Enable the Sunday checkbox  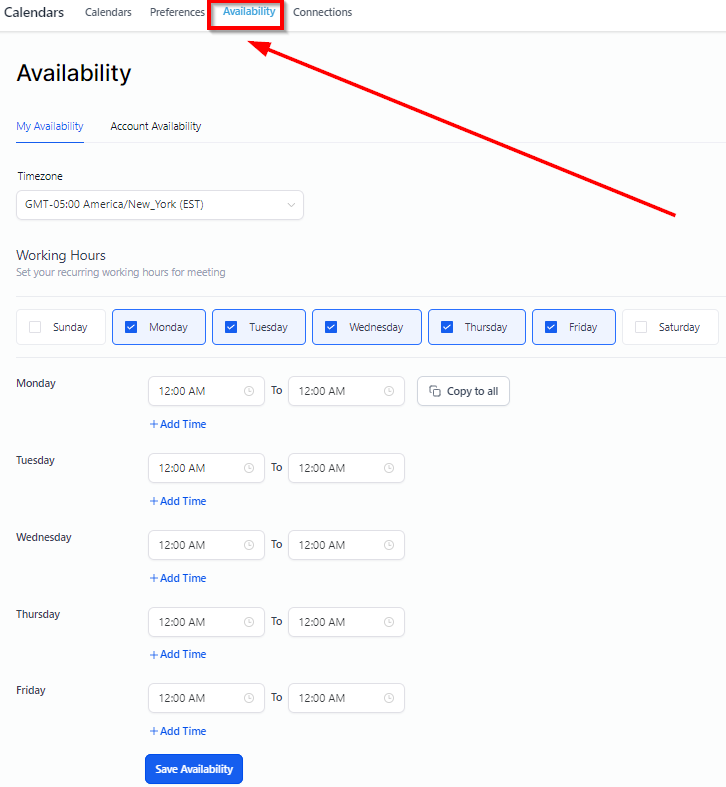tap(36, 327)
